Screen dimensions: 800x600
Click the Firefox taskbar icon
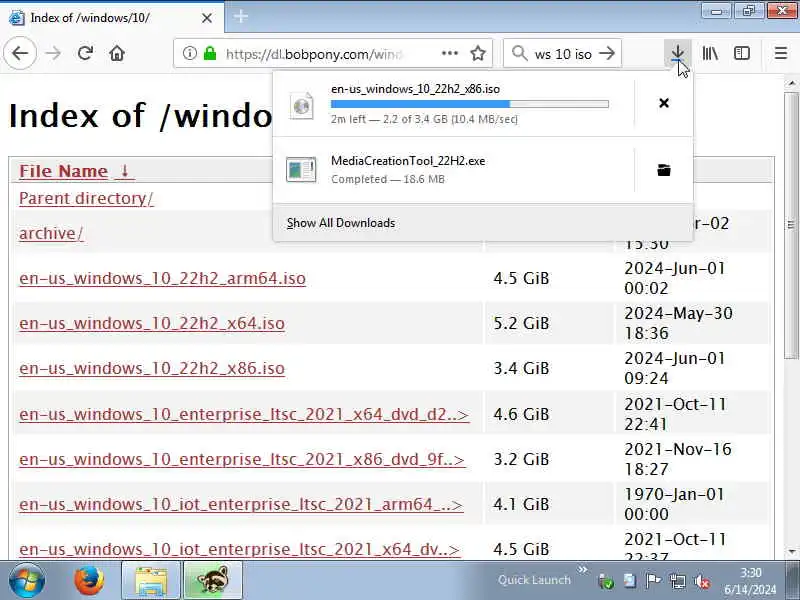click(89, 581)
